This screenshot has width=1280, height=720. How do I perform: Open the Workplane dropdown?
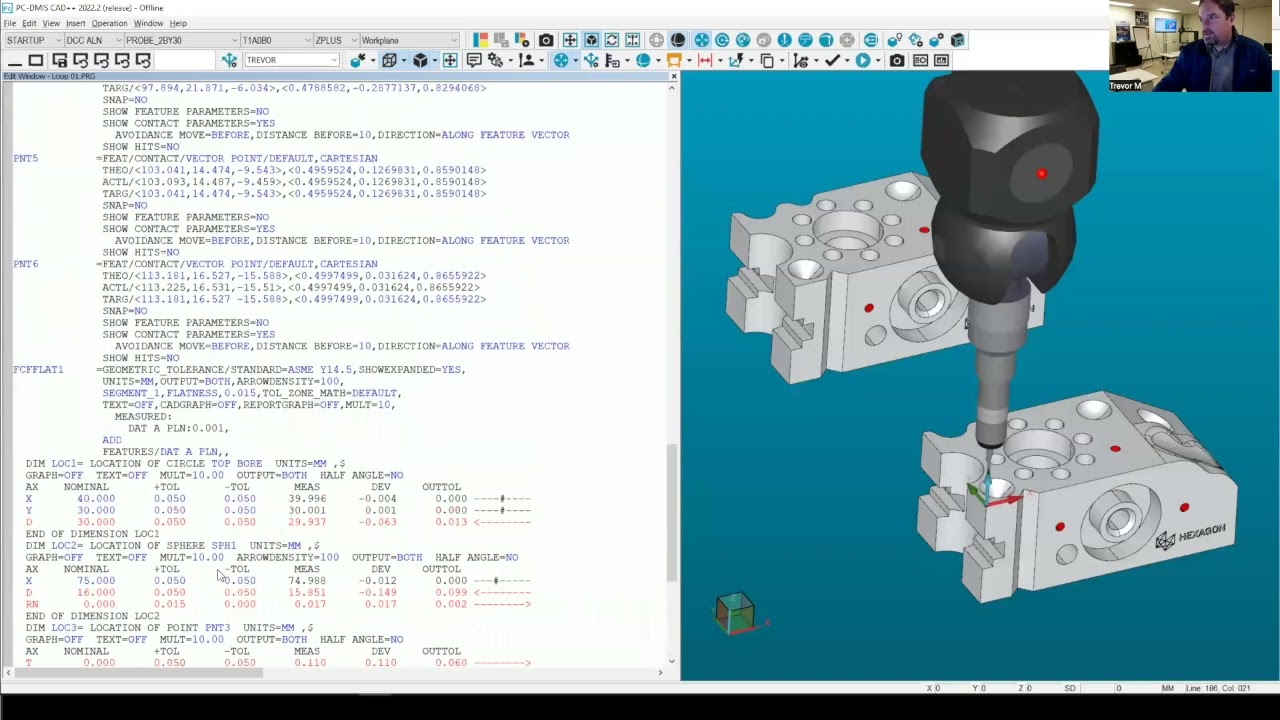click(409, 40)
